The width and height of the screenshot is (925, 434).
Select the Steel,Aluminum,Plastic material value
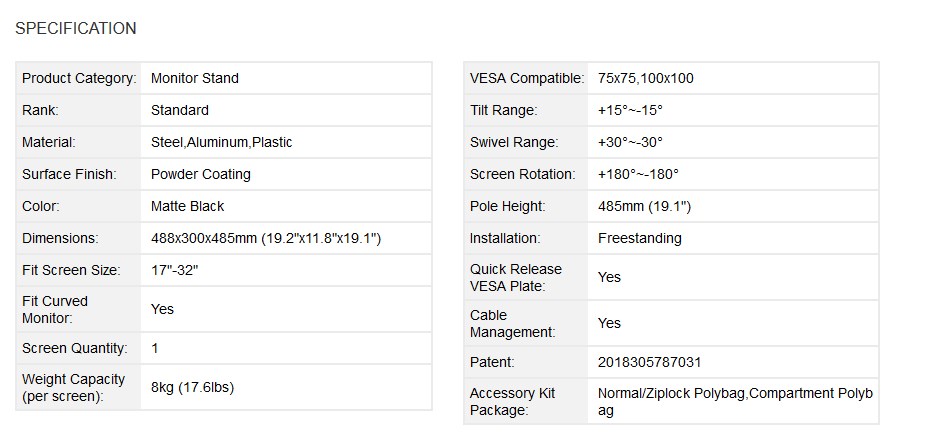coord(221,142)
